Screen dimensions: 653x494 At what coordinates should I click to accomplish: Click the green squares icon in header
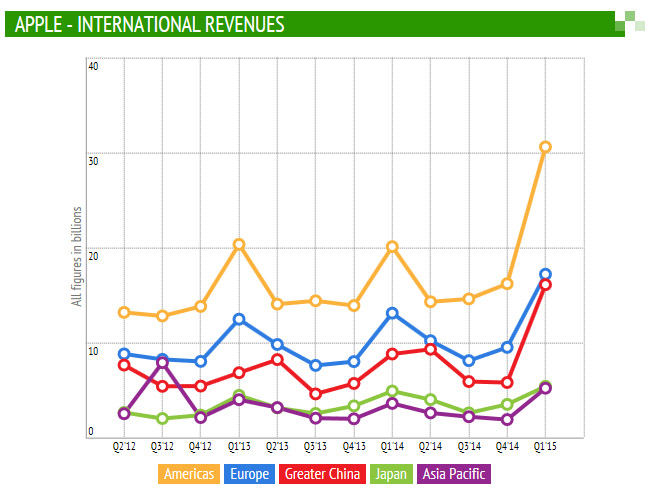pos(630,21)
